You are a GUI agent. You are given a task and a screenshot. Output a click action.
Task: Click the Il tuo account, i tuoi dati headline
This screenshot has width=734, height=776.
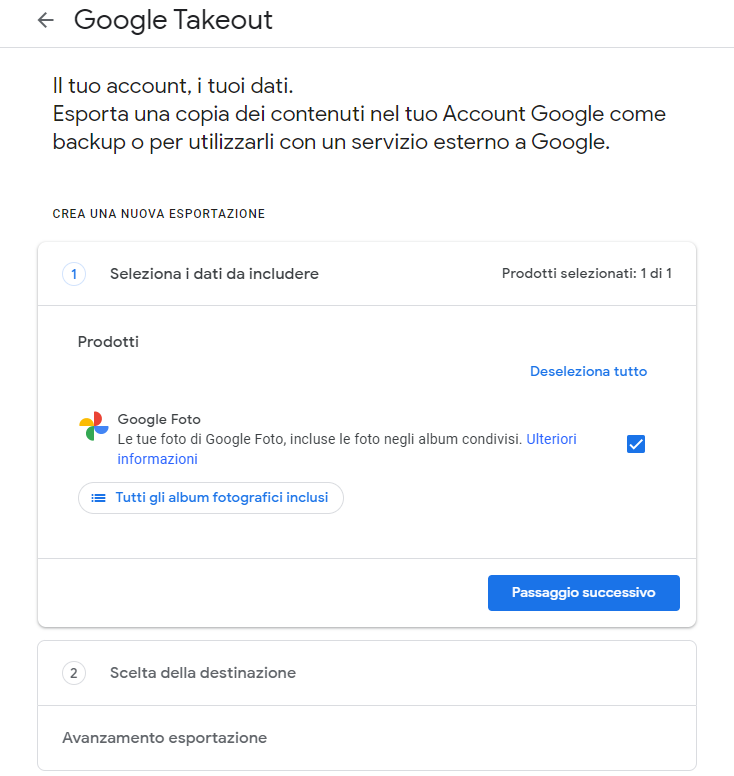[173, 86]
